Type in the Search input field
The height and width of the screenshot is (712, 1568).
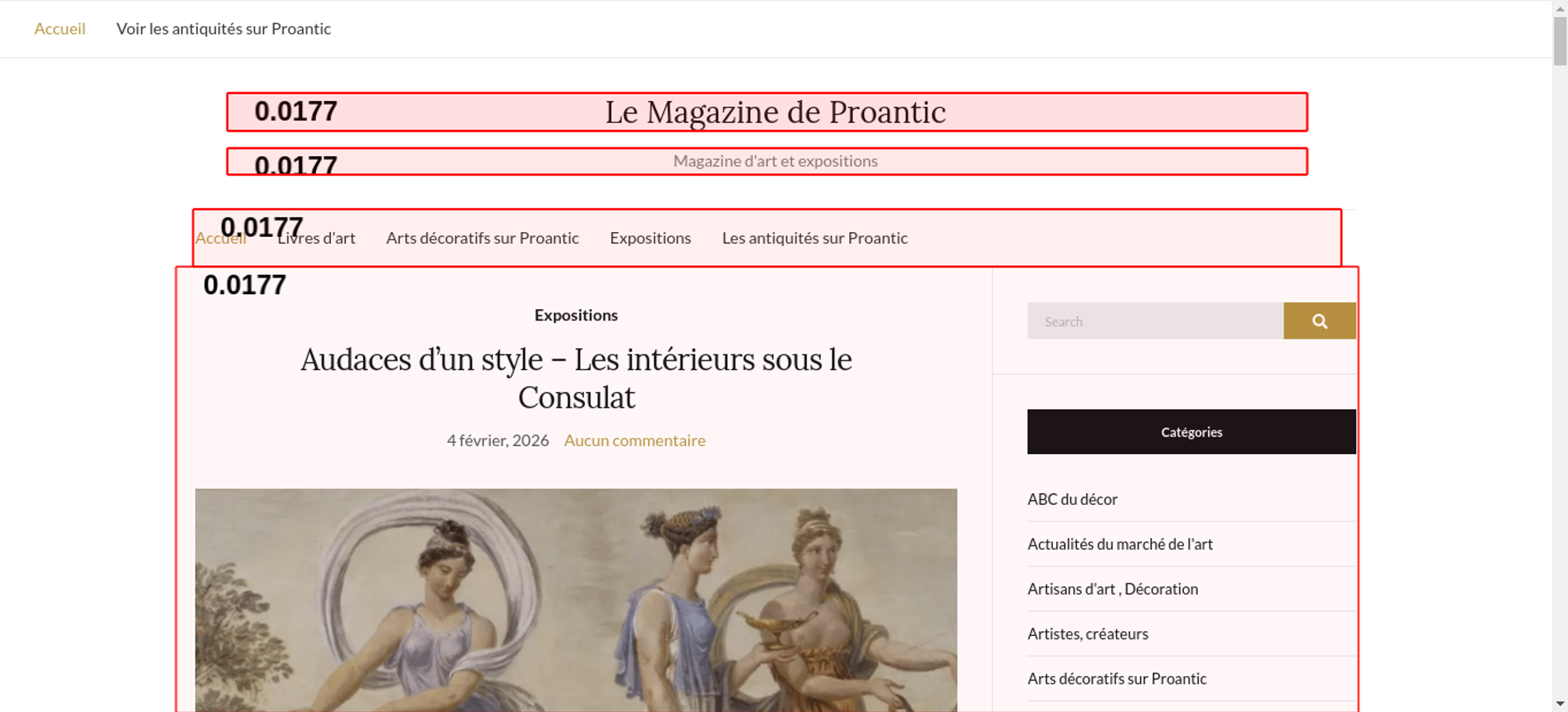pyautogui.click(x=1155, y=321)
